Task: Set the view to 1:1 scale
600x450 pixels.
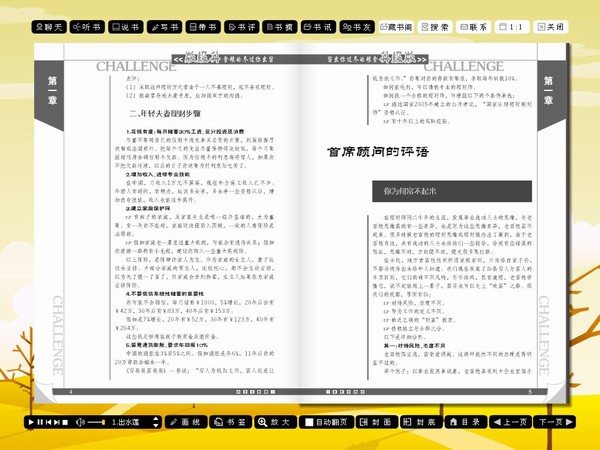Action: (512, 27)
